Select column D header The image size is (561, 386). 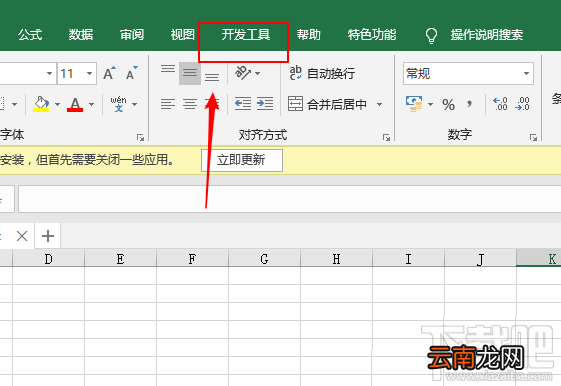tap(48, 258)
